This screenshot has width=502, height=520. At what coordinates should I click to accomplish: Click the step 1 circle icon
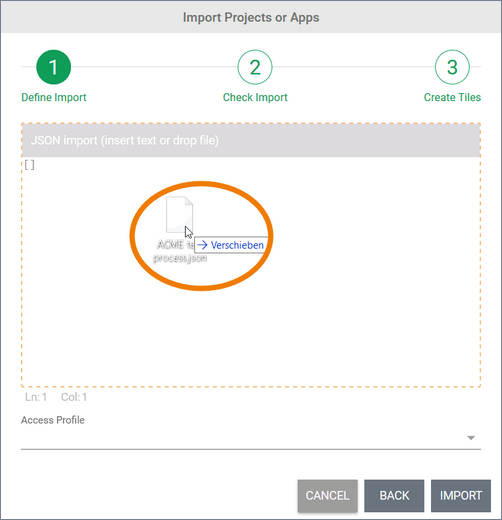tap(53, 67)
